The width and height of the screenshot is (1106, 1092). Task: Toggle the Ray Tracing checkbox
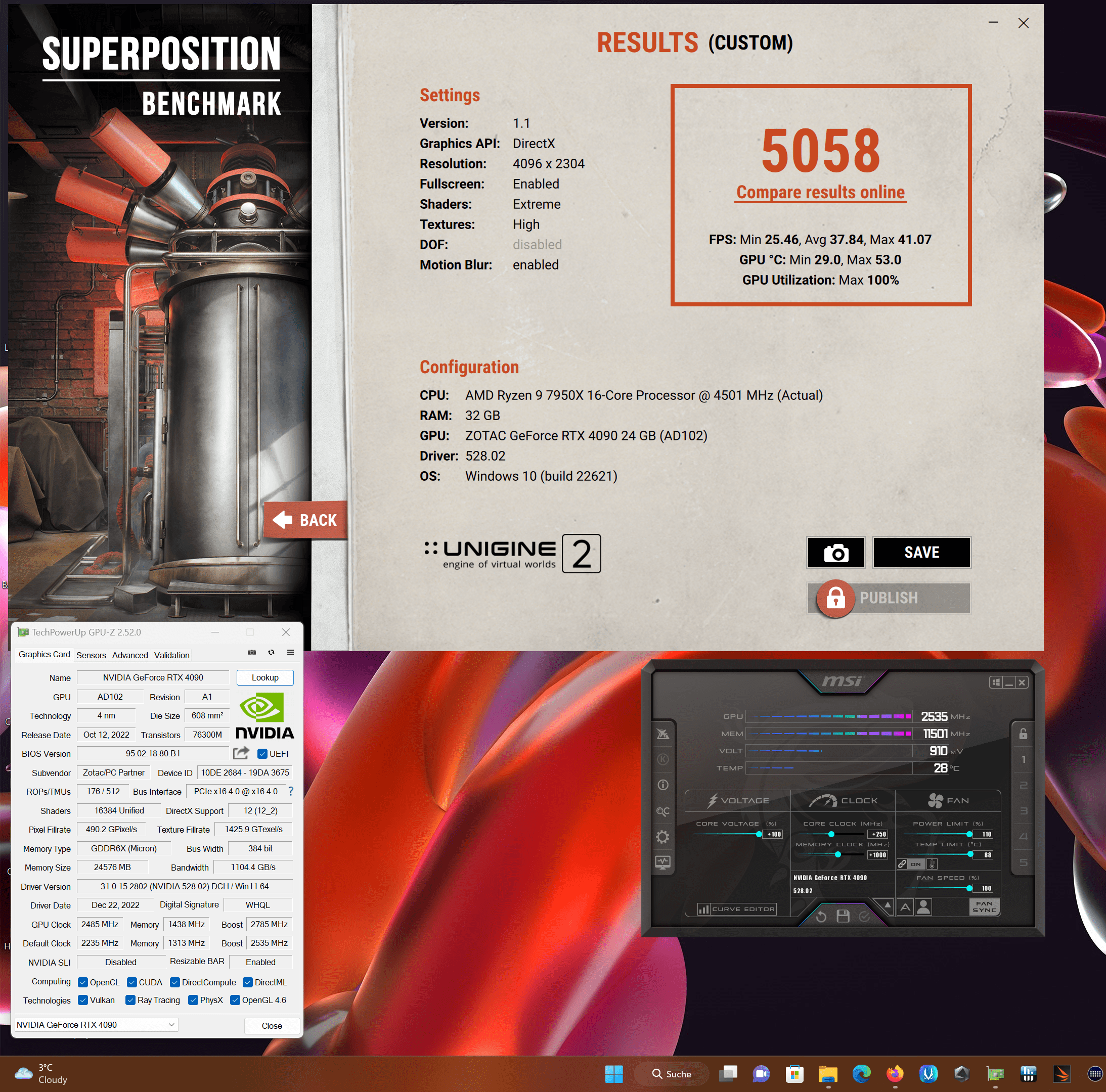pos(130,1000)
